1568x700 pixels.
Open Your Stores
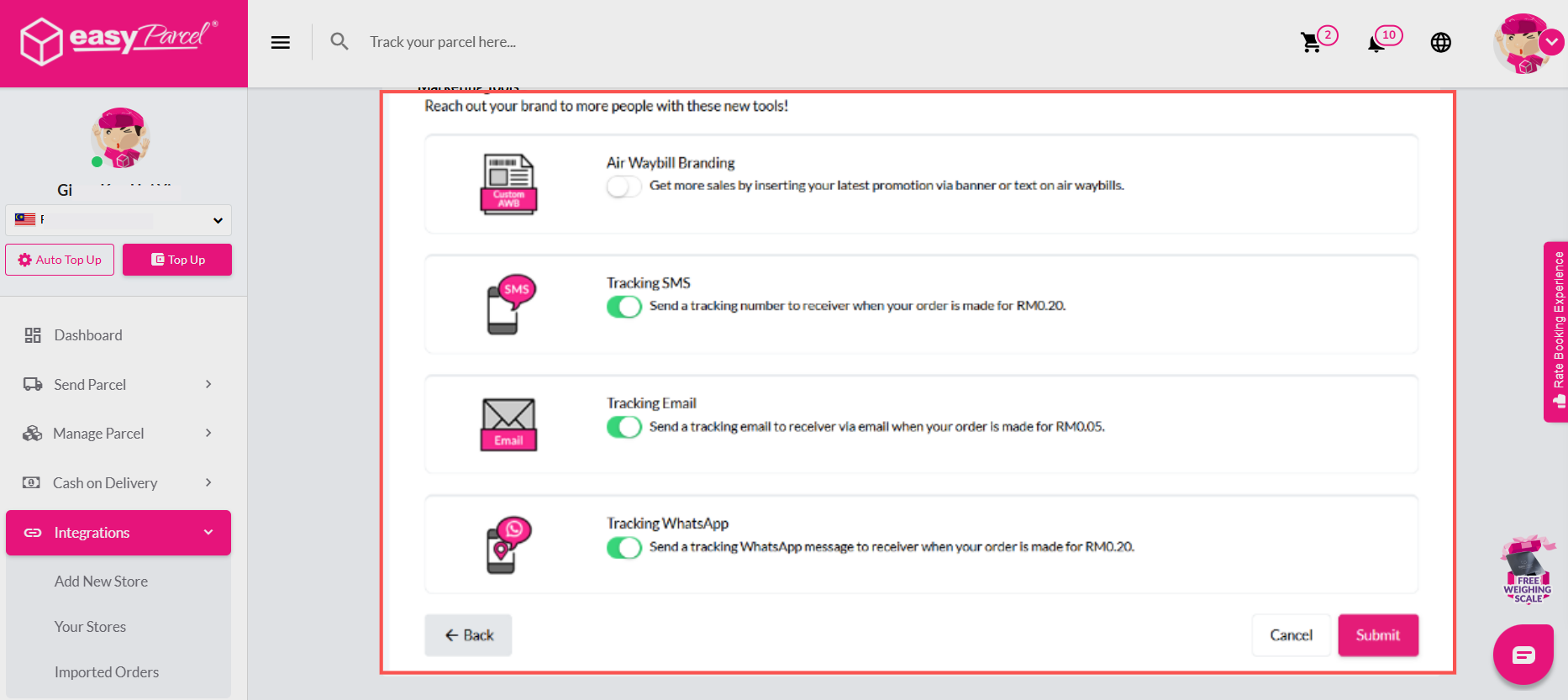[90, 627]
